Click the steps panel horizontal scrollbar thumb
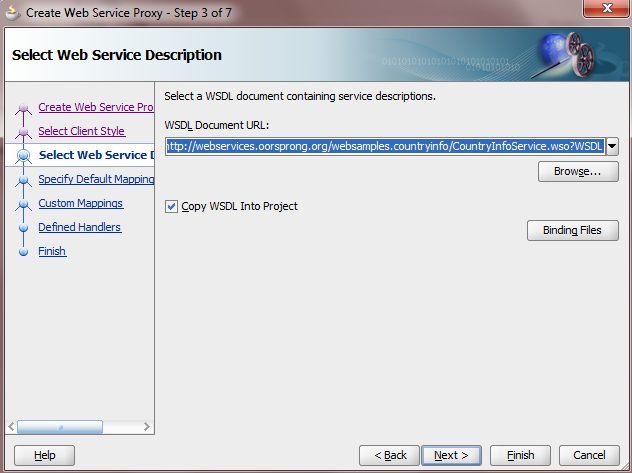632x473 pixels. tap(59, 427)
